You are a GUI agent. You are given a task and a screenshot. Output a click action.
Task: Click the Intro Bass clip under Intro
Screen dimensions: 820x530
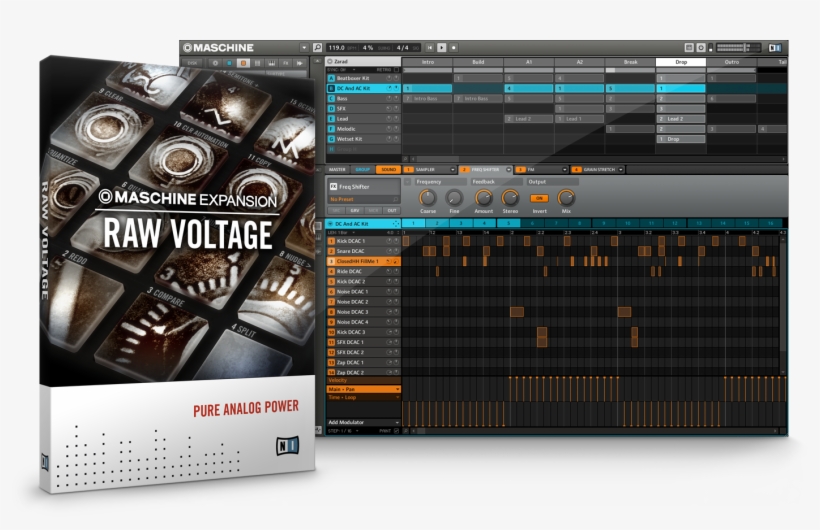tap(427, 98)
